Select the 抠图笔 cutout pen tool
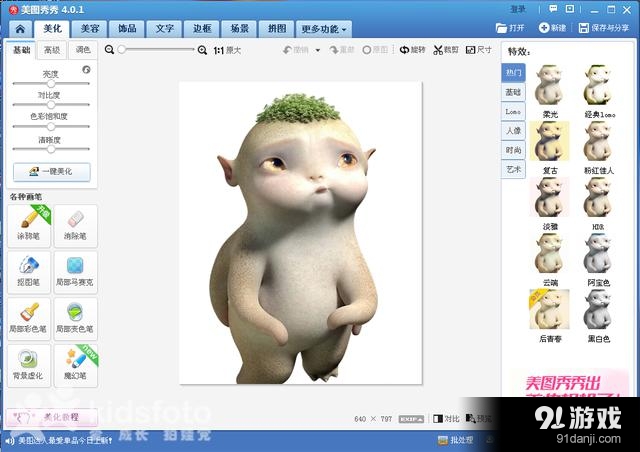 29,272
